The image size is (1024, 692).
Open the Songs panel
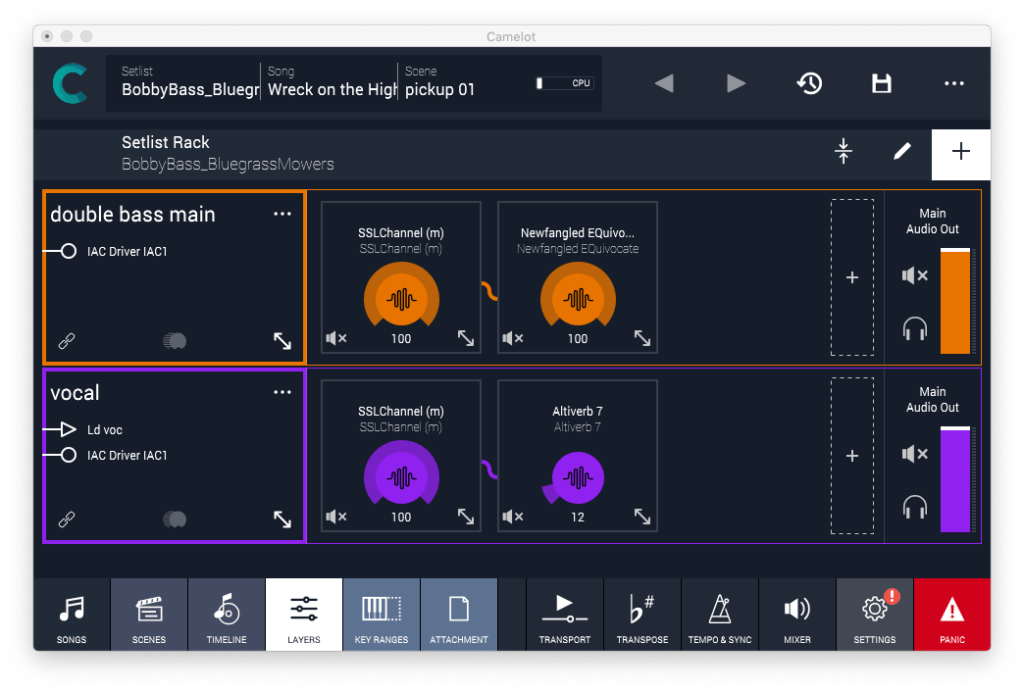coord(71,614)
